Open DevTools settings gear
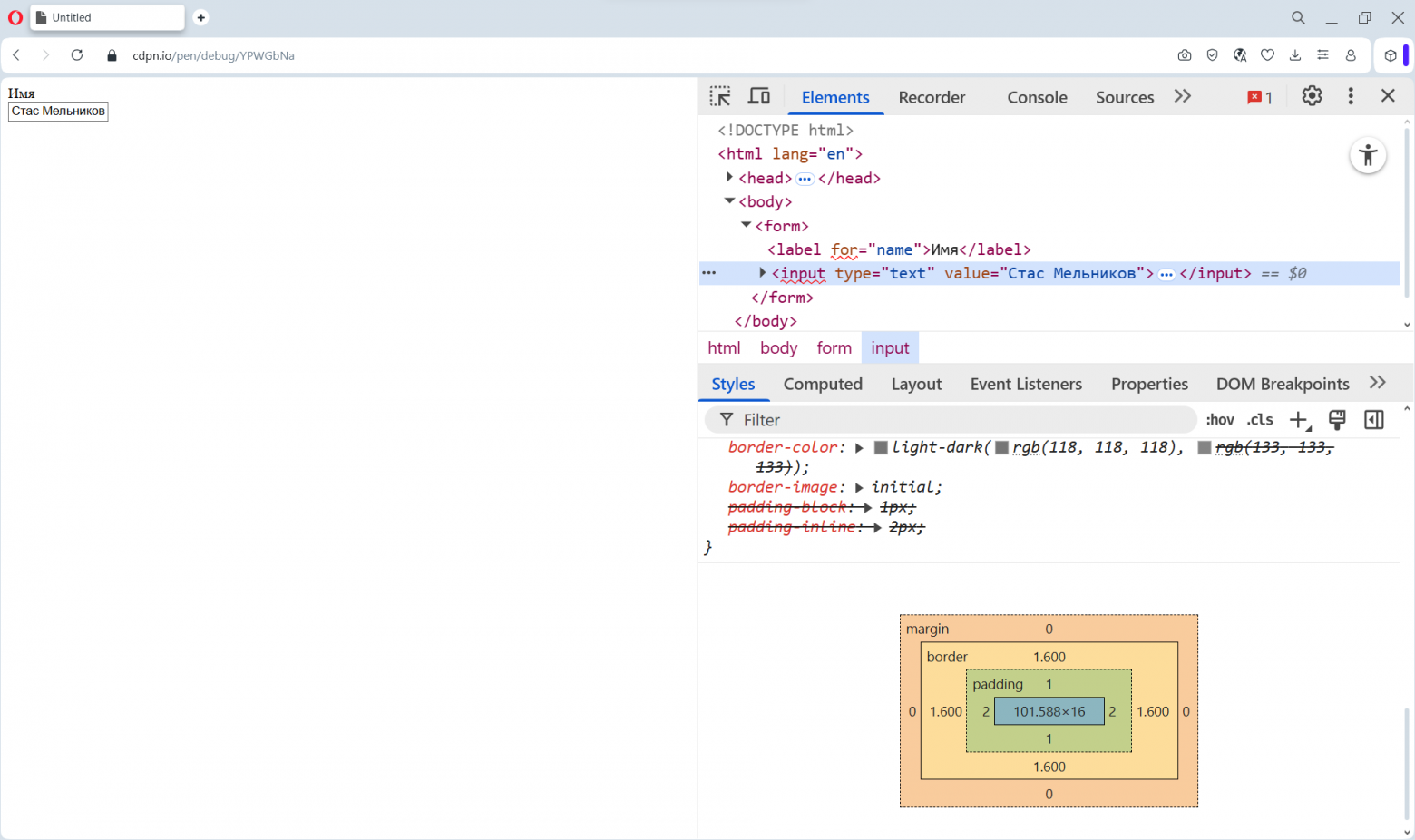Viewport: 1415px width, 840px height. click(1312, 96)
